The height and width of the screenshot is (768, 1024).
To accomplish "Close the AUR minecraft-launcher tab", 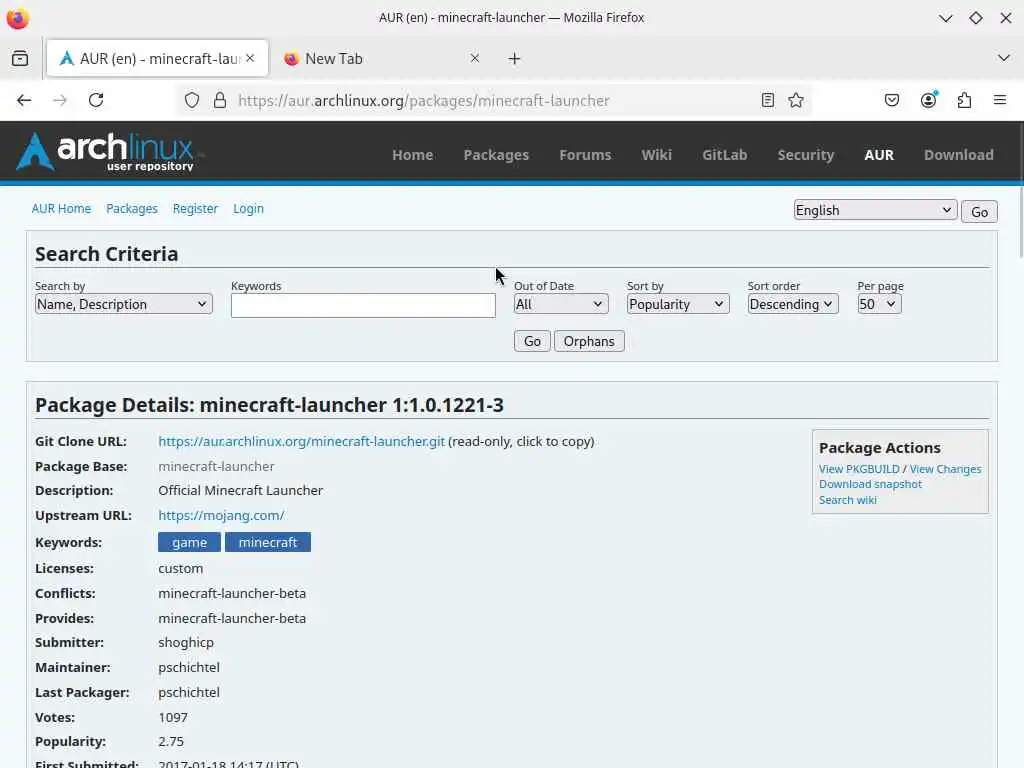I will point(250,58).
